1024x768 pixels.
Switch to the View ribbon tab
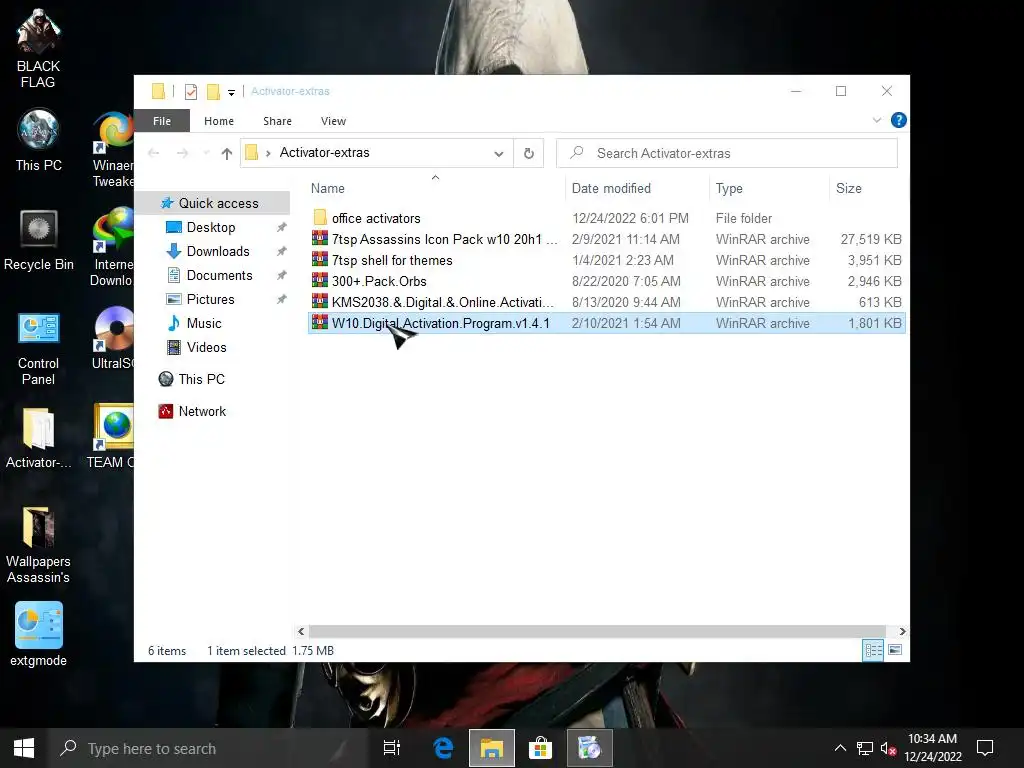click(333, 121)
